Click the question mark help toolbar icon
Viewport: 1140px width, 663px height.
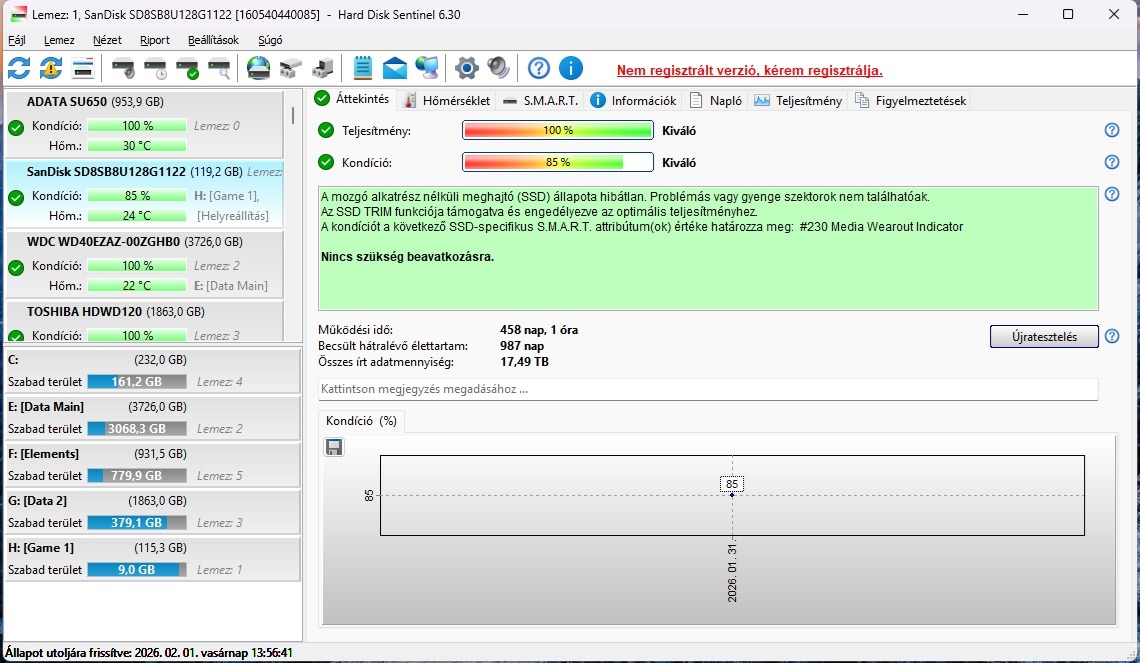(x=538, y=68)
